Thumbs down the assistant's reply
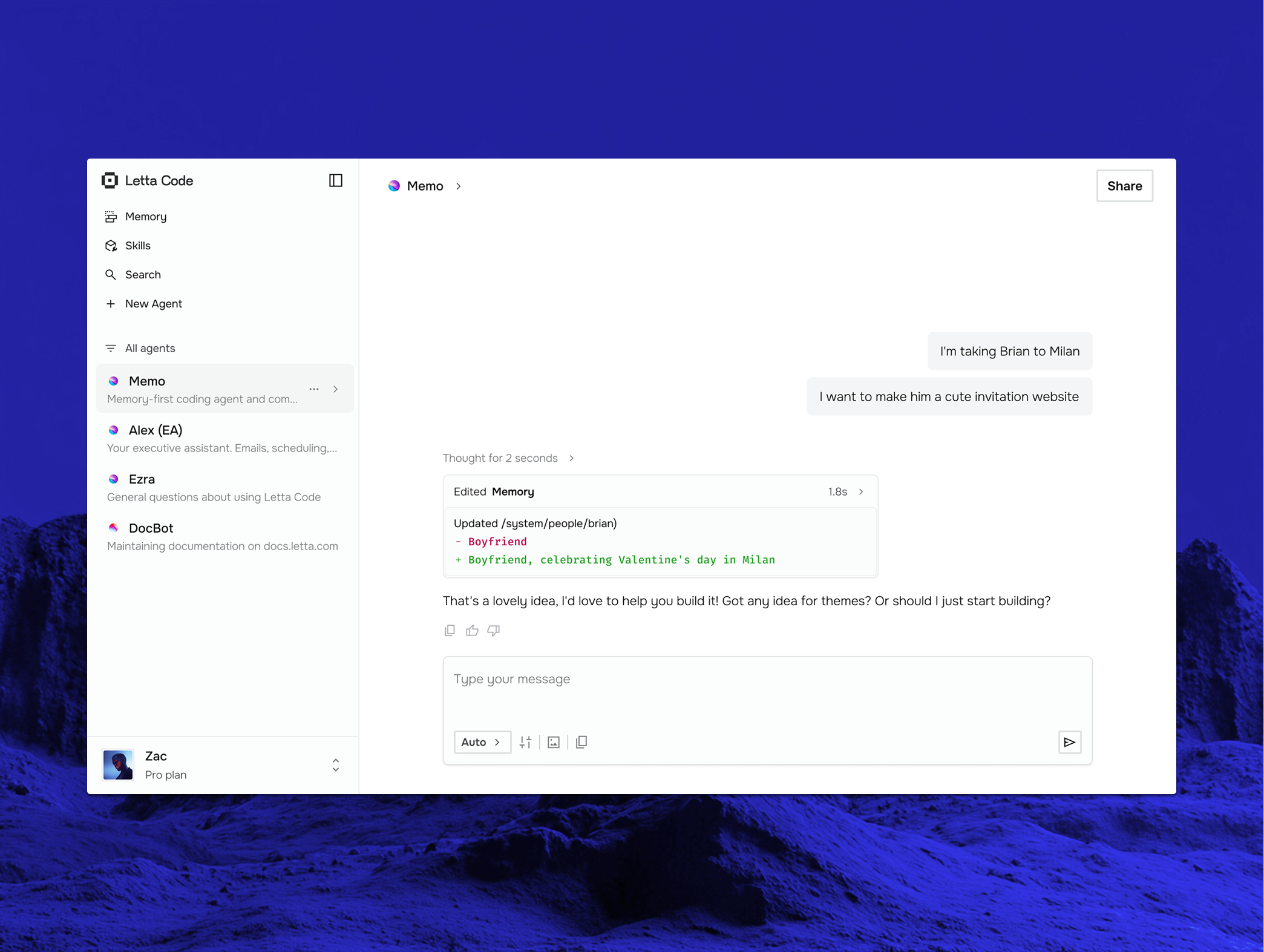 point(493,630)
